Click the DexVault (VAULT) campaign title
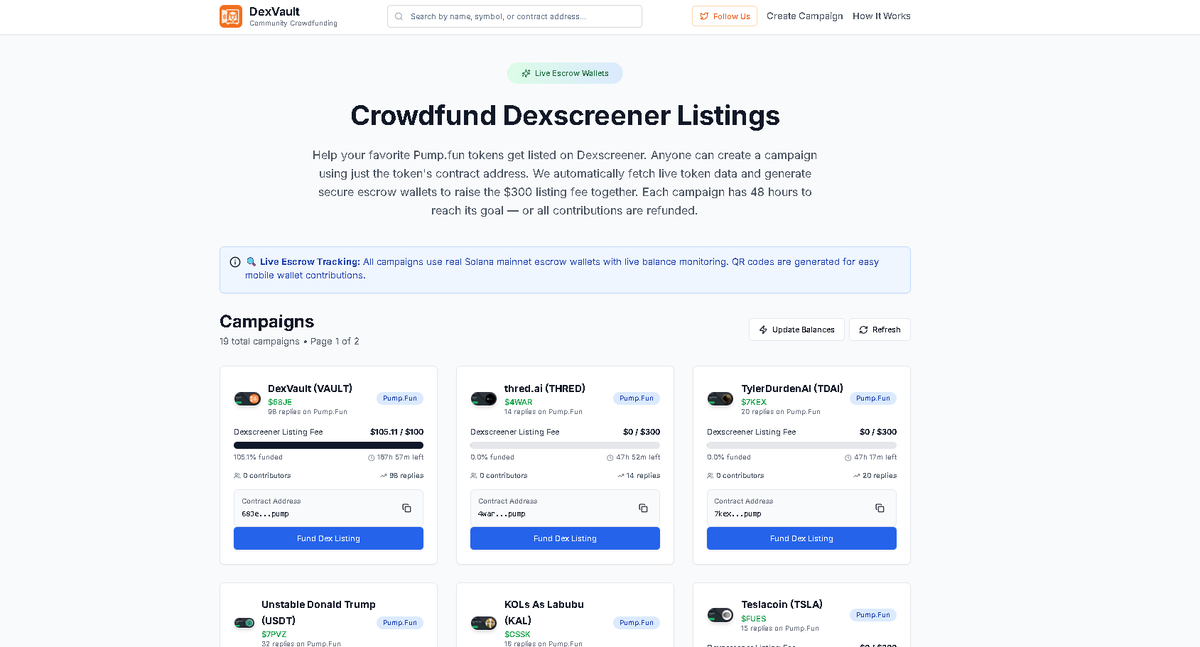Screen dimensions: 1200x647 310,388
